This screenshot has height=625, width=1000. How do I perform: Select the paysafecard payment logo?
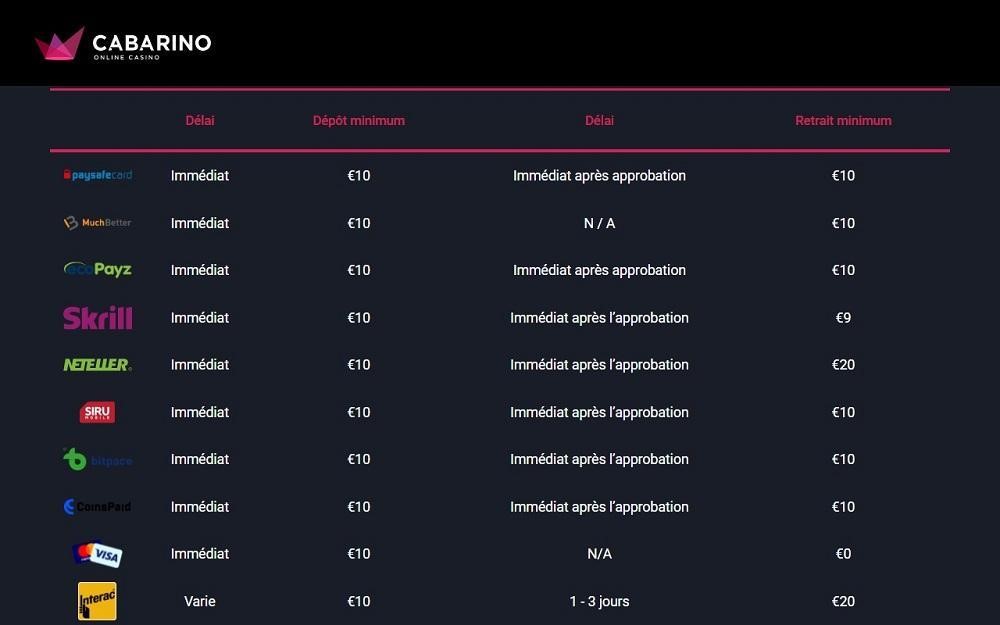point(98,175)
